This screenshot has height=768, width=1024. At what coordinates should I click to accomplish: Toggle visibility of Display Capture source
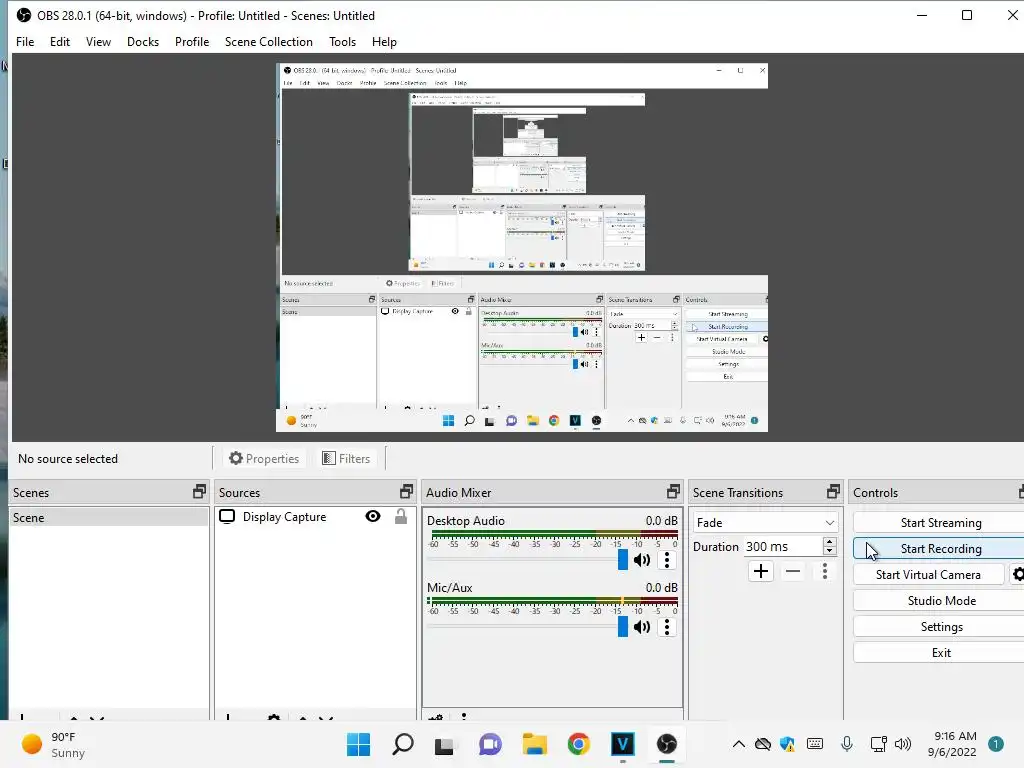click(x=373, y=517)
